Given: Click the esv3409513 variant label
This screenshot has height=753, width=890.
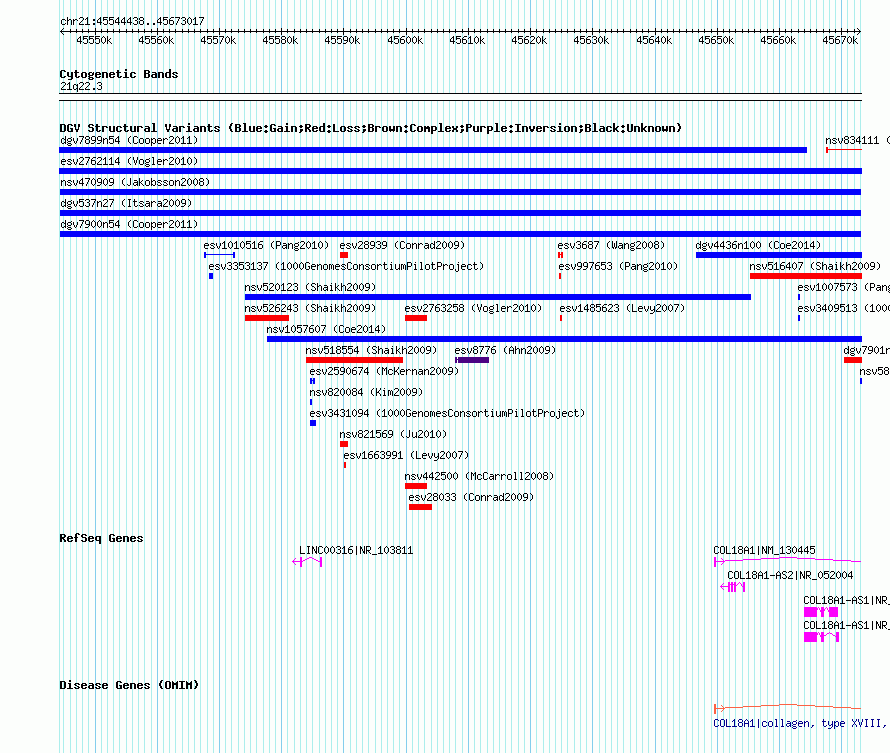Looking at the screenshot, I should [x=843, y=308].
